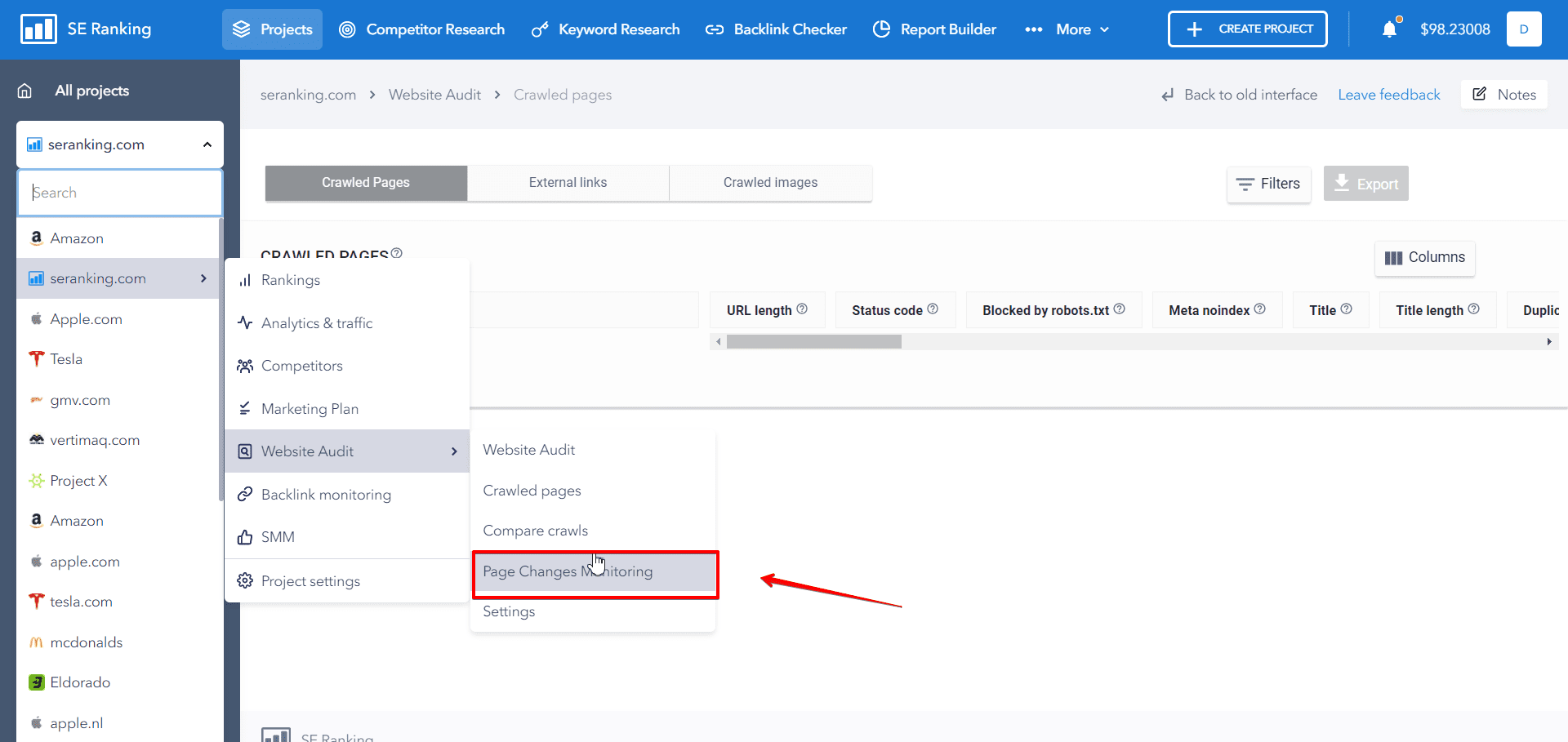This screenshot has height=742, width=1568.
Task: Click the left scroll arrow of table
Action: pos(718,342)
